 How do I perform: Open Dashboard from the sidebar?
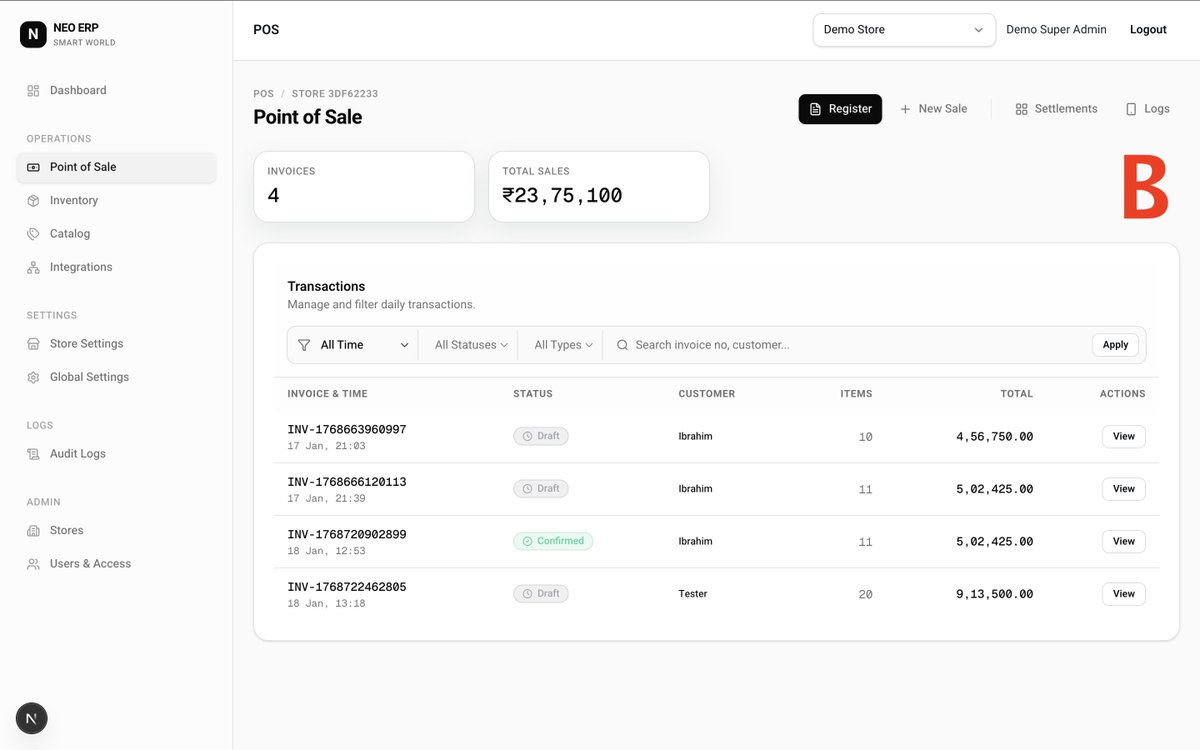116,90
